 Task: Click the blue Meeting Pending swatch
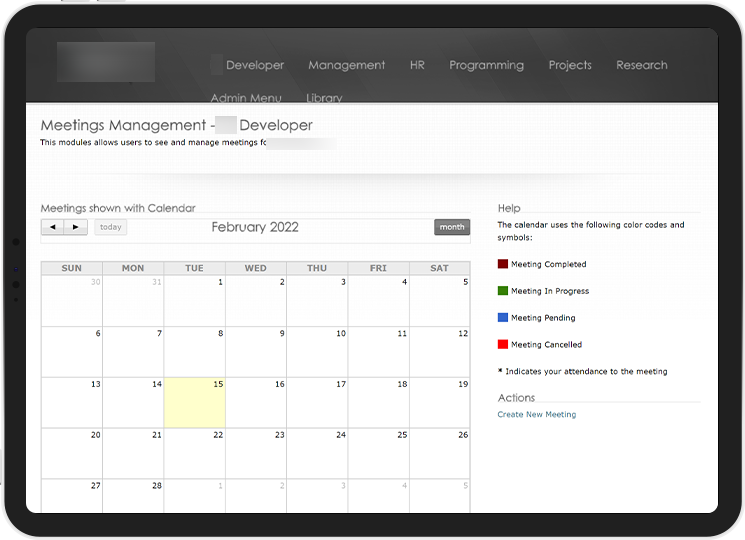pyautogui.click(x=503, y=317)
